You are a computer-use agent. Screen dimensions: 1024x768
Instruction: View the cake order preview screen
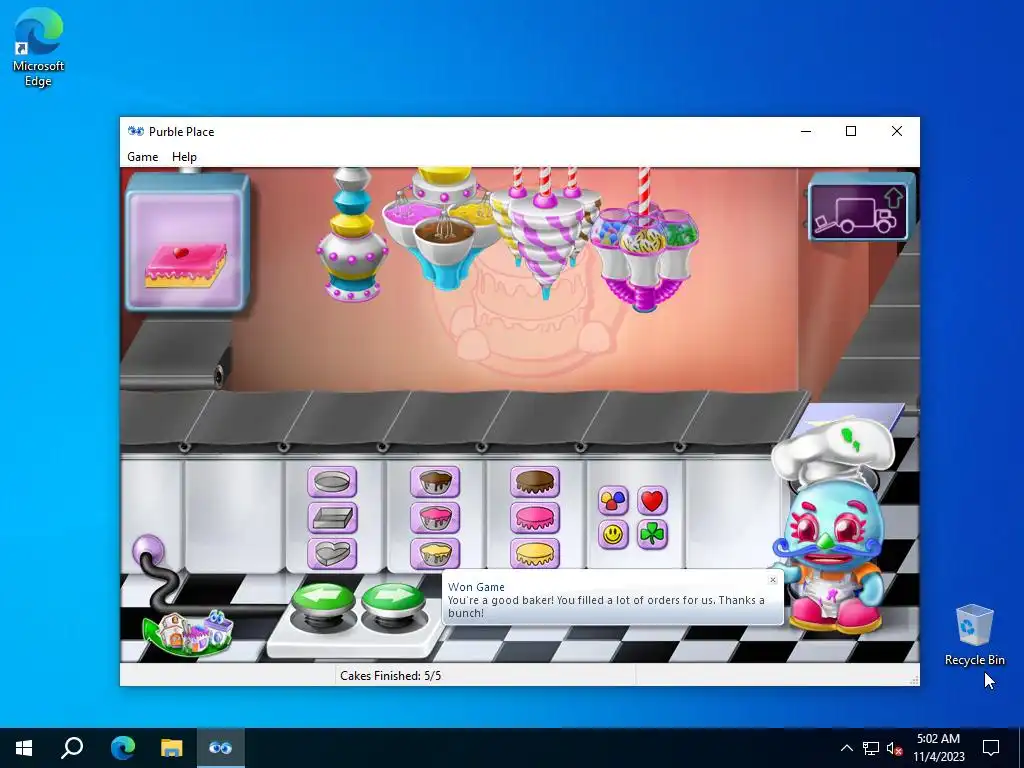click(x=187, y=244)
